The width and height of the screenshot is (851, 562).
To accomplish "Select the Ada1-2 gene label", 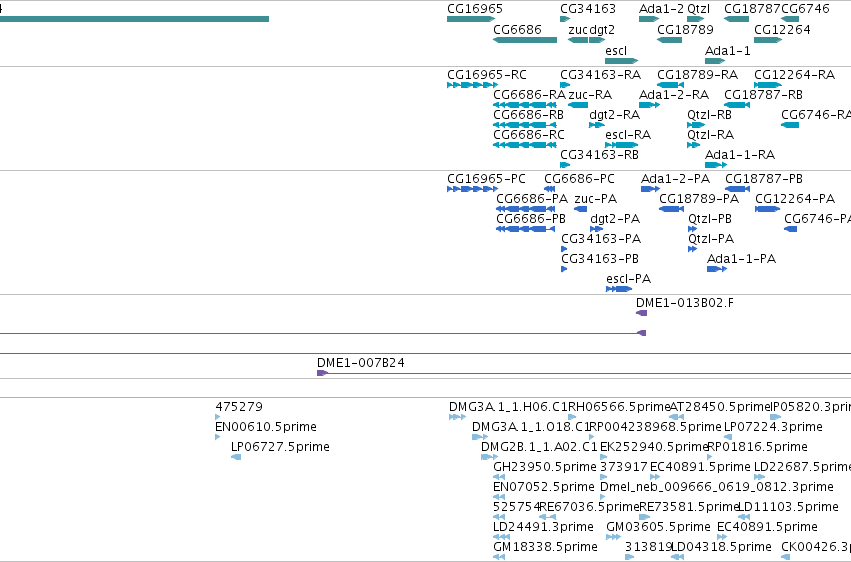I will point(662,9).
